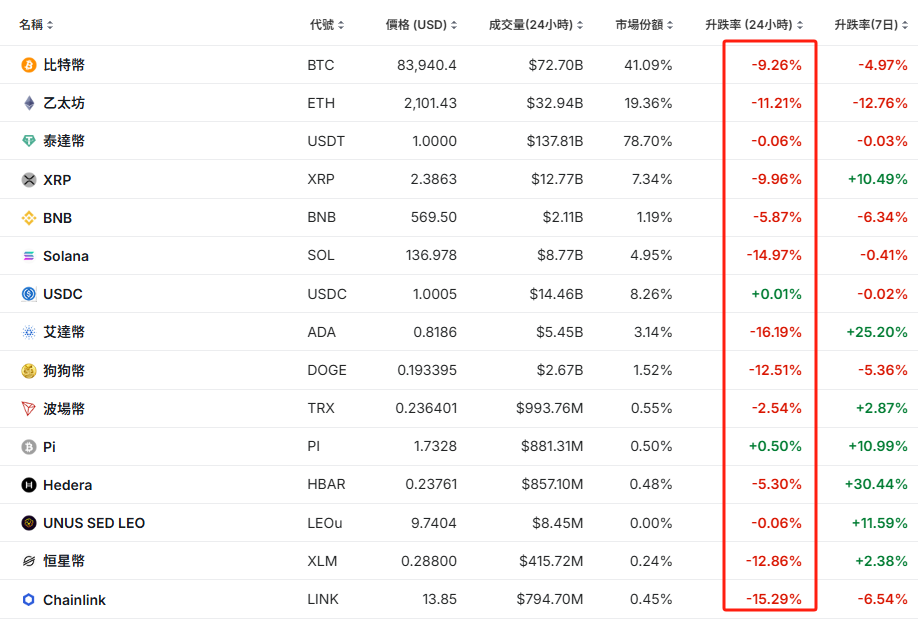Image resolution: width=918 pixels, height=621 pixels.
Task: Open the 比特幣 coin name link
Action: [64, 65]
